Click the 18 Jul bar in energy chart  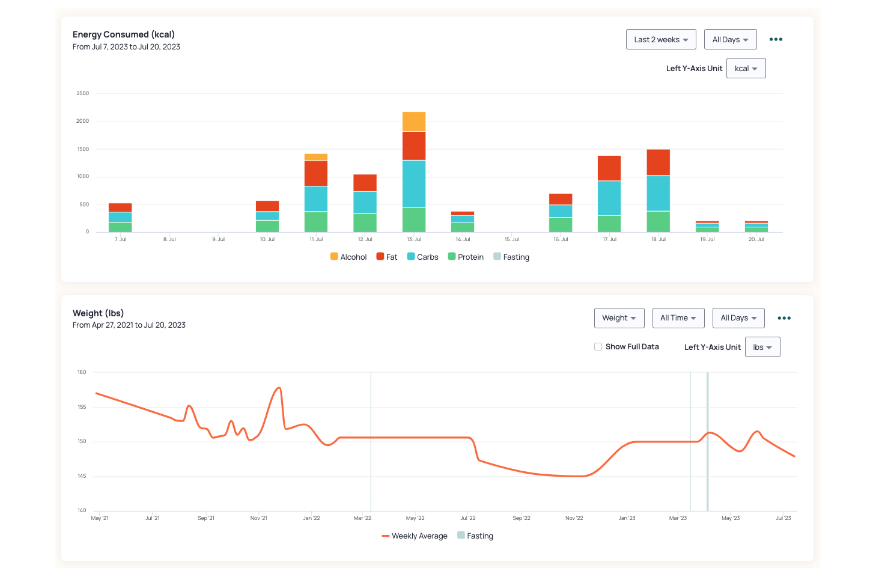click(658, 192)
